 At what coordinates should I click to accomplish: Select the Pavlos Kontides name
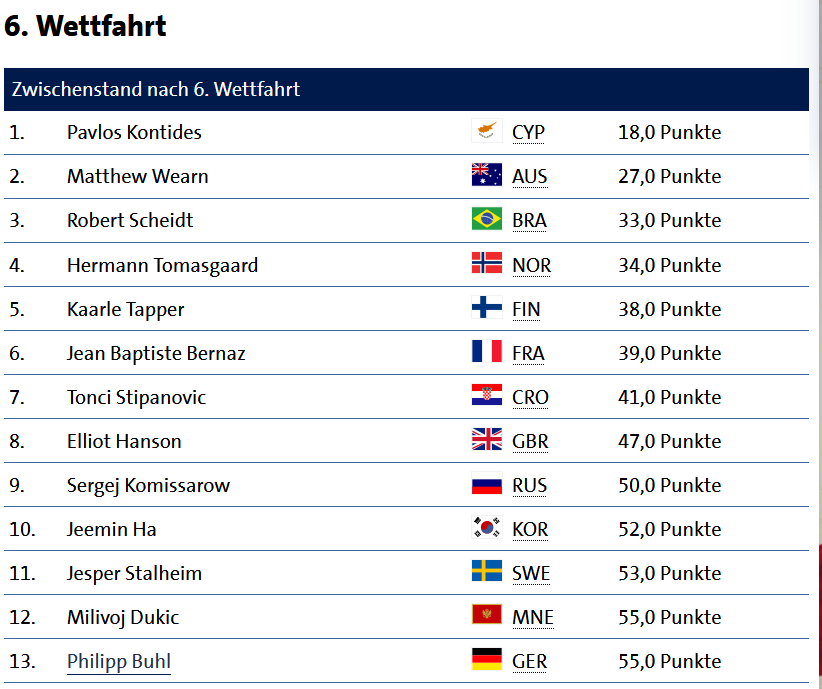pos(134,133)
